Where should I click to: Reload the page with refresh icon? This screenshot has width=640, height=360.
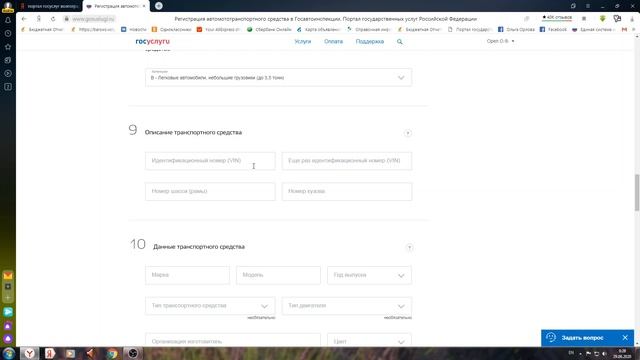point(53,19)
